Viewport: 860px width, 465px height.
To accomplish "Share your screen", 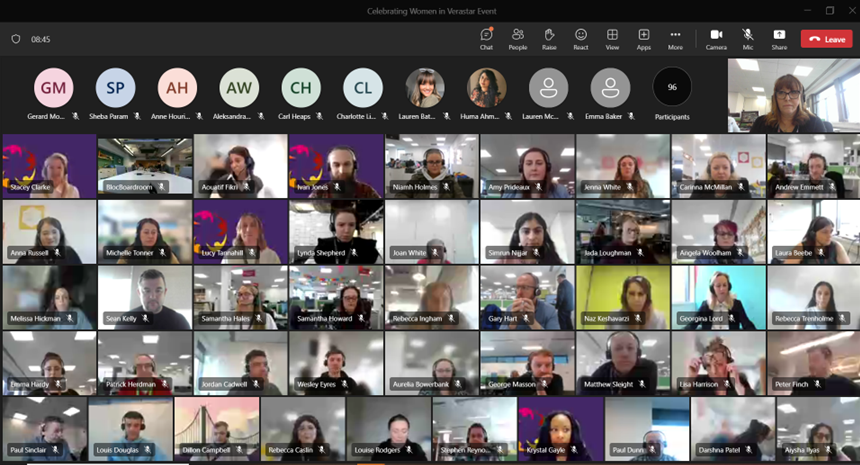I will click(779, 39).
